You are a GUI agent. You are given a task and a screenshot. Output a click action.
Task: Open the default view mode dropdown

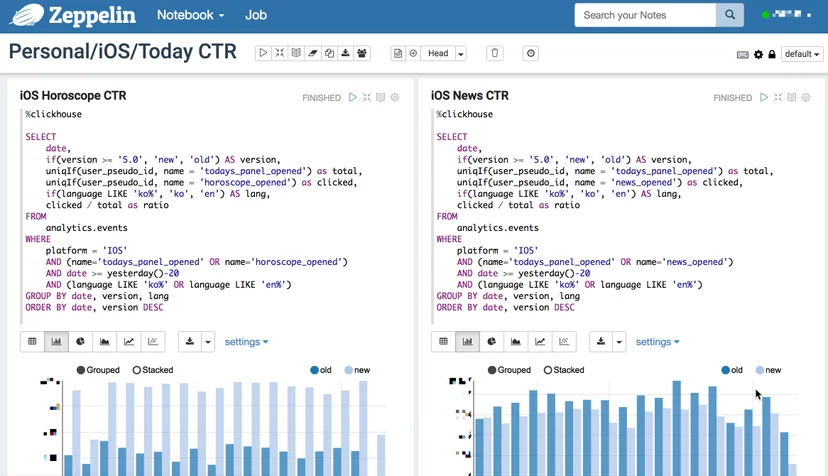[802, 54]
